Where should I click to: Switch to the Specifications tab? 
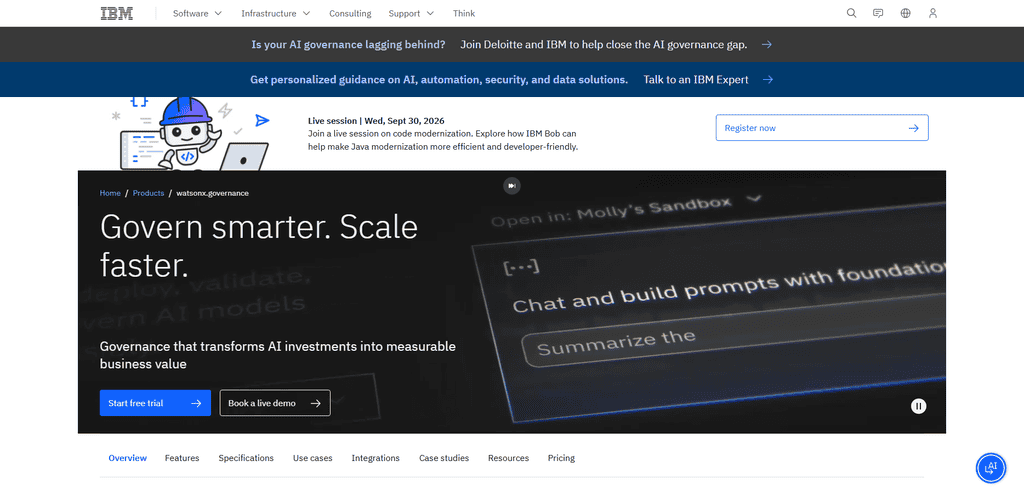246,458
